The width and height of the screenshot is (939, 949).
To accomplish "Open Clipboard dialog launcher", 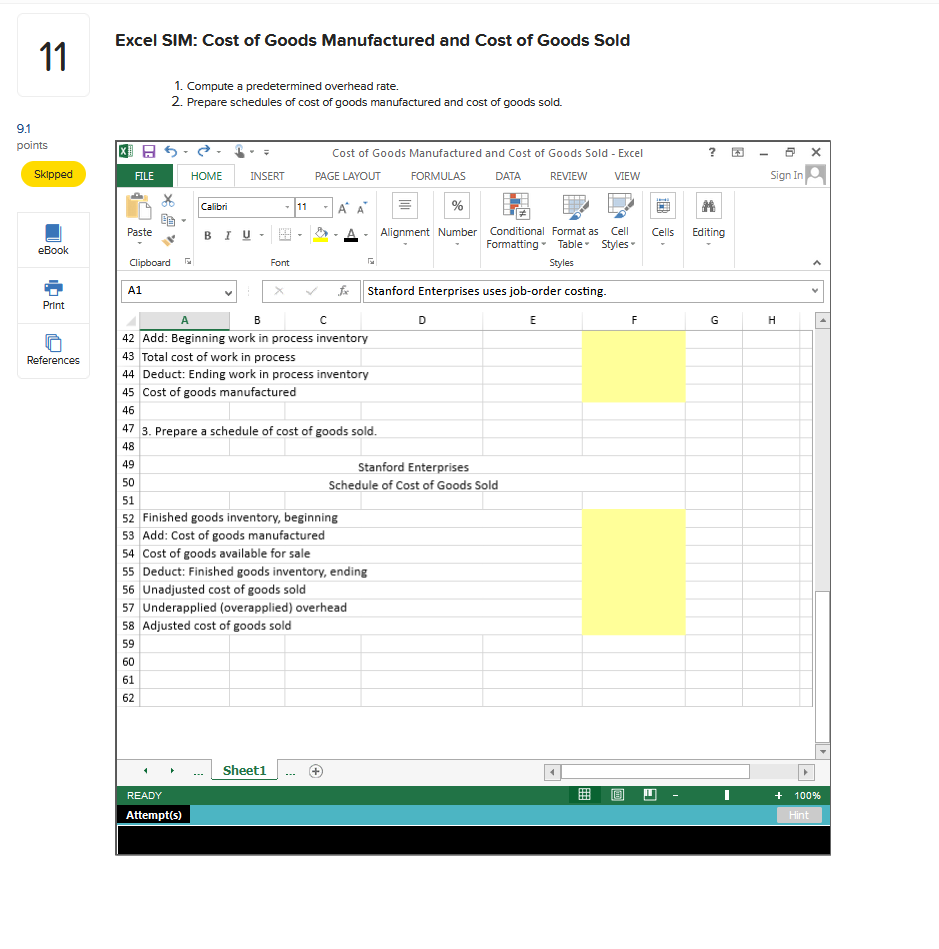I will point(188,261).
